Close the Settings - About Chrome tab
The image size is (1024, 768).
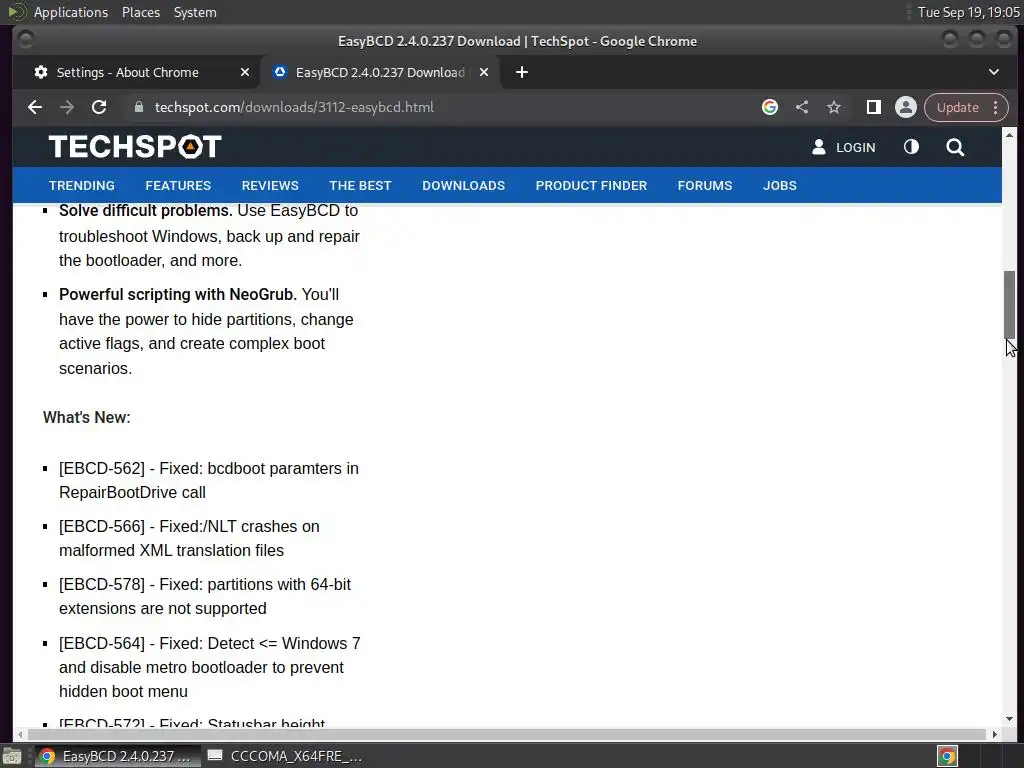click(x=245, y=72)
